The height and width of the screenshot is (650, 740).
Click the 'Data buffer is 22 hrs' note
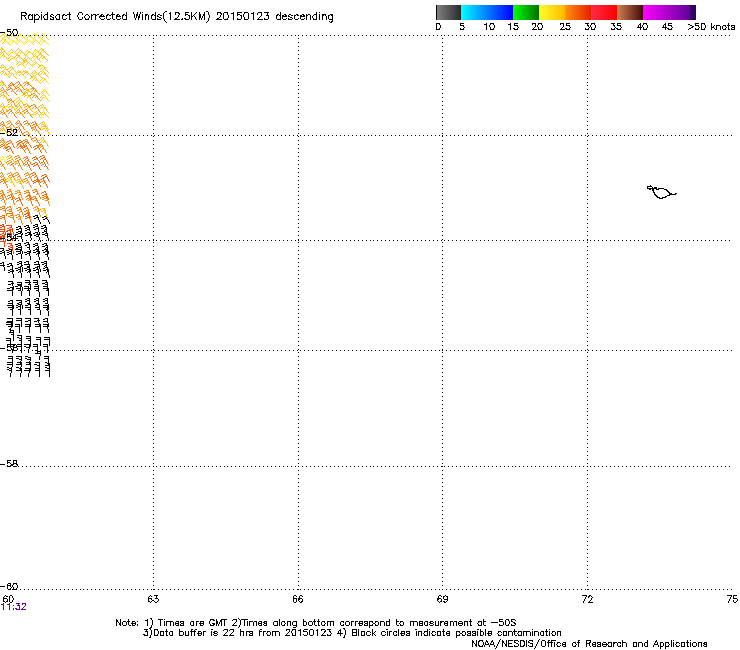(352, 633)
